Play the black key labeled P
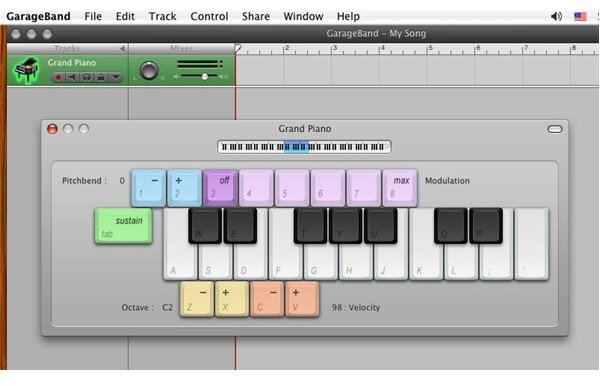This screenshot has height=386, width=600. tap(486, 225)
